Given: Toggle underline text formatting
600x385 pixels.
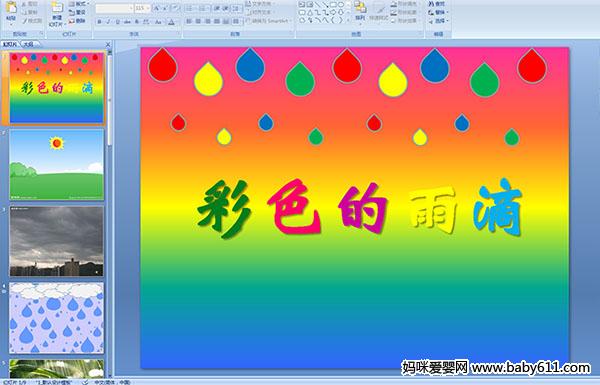Looking at the screenshot, I should click(117, 22).
